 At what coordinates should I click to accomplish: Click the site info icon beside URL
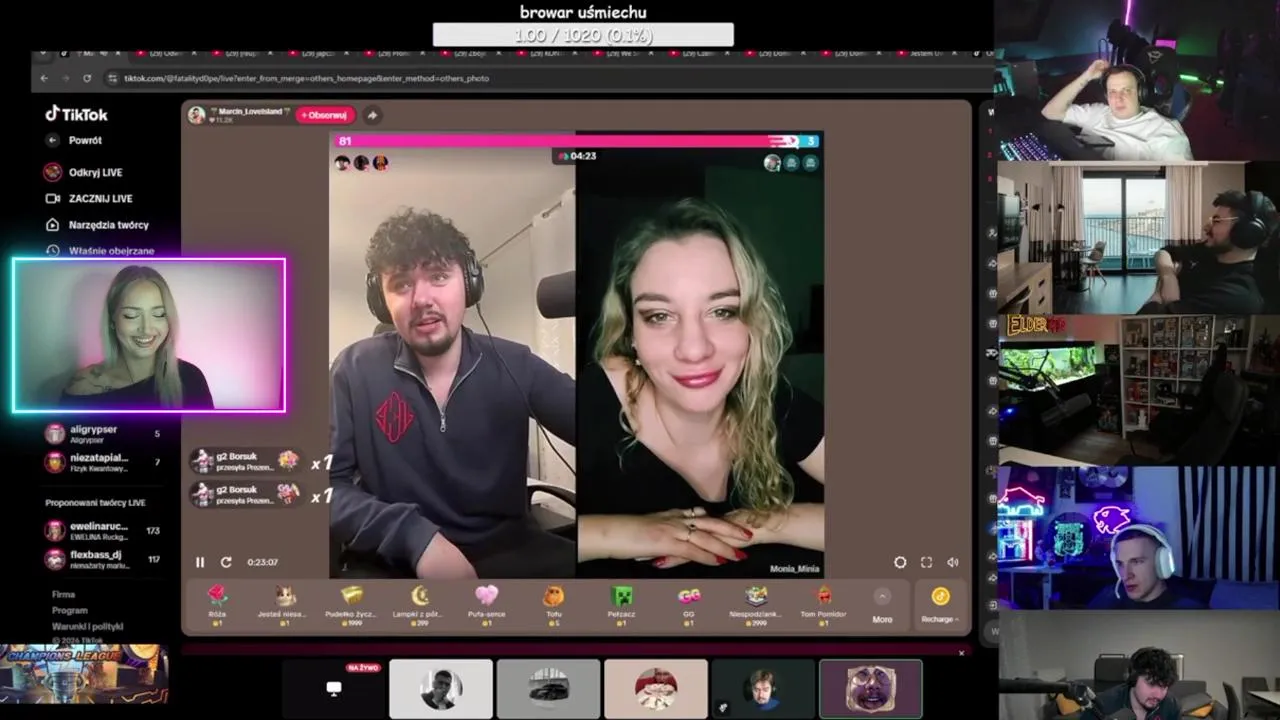(112, 78)
